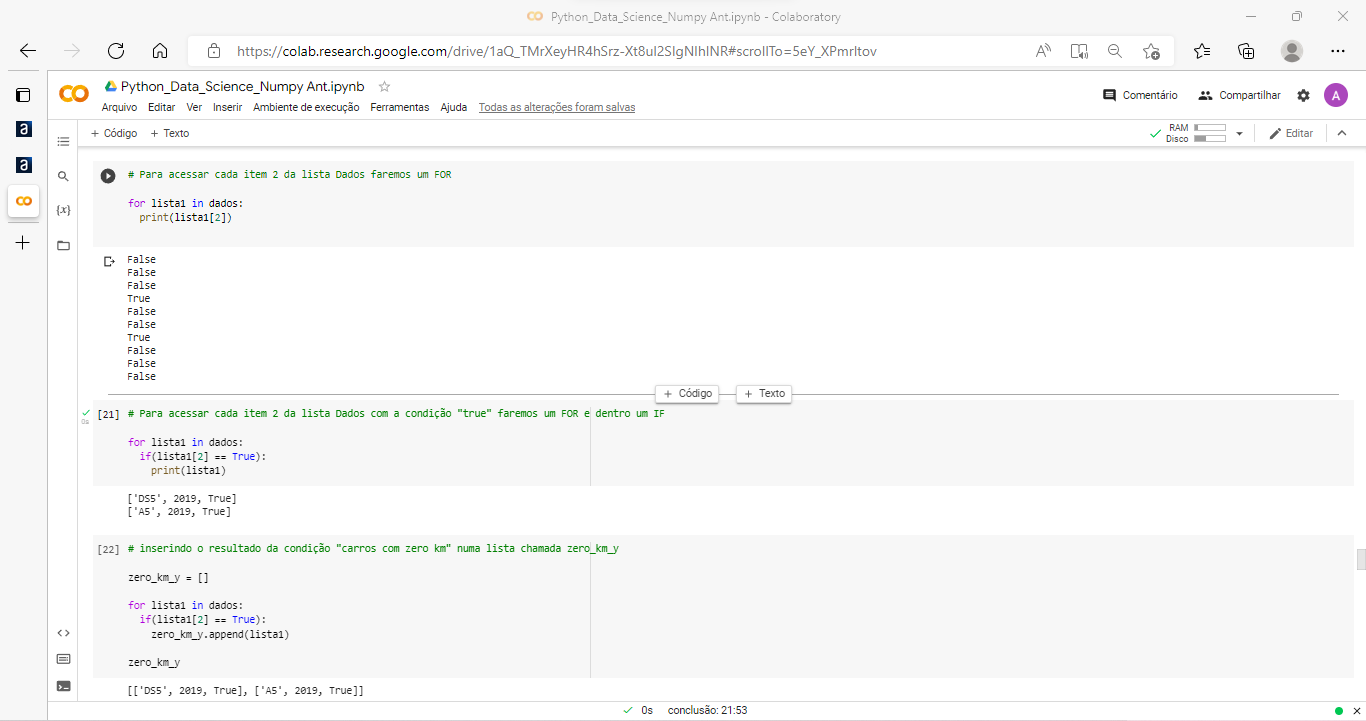This screenshot has height=721, width=1366.
Task: Clear the first cell output
Action: [109, 261]
